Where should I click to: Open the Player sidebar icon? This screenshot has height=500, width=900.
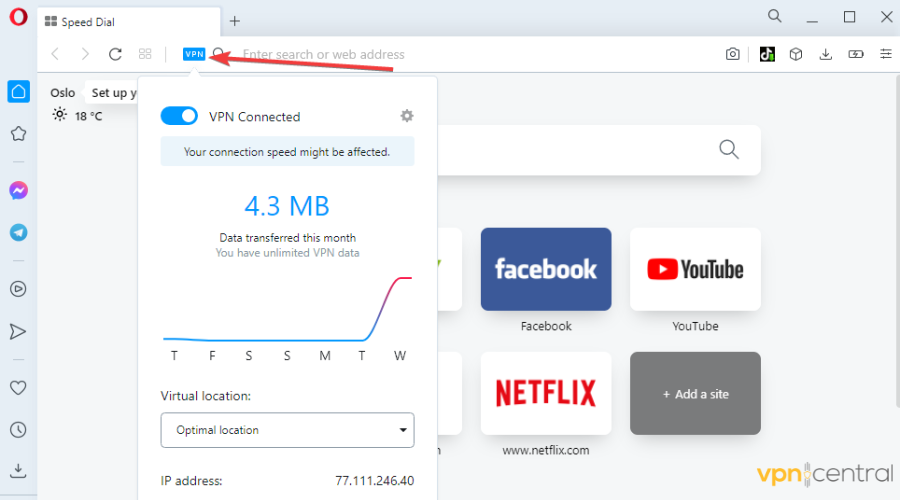click(x=18, y=289)
